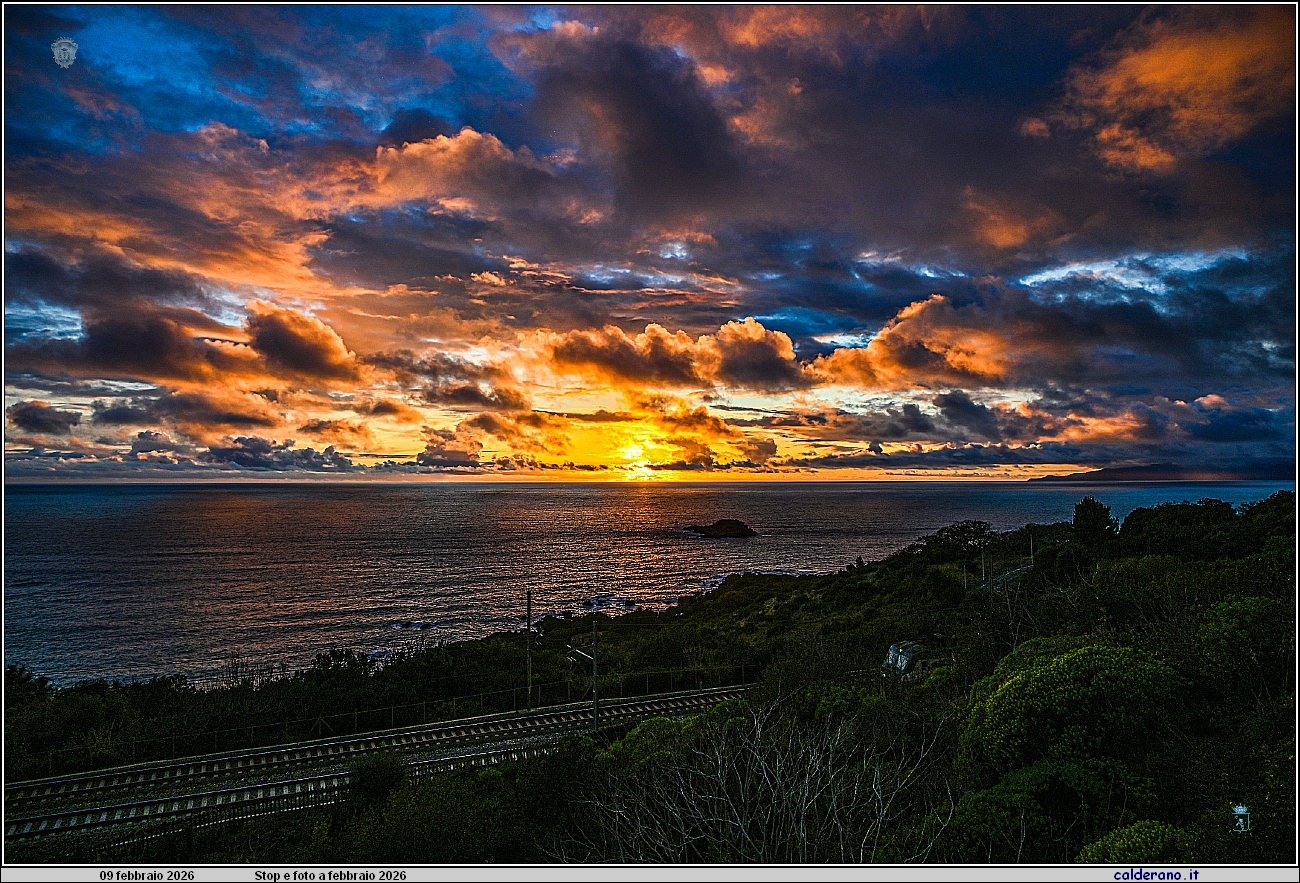Click the tall tree silhouette against the sea

point(1092,520)
